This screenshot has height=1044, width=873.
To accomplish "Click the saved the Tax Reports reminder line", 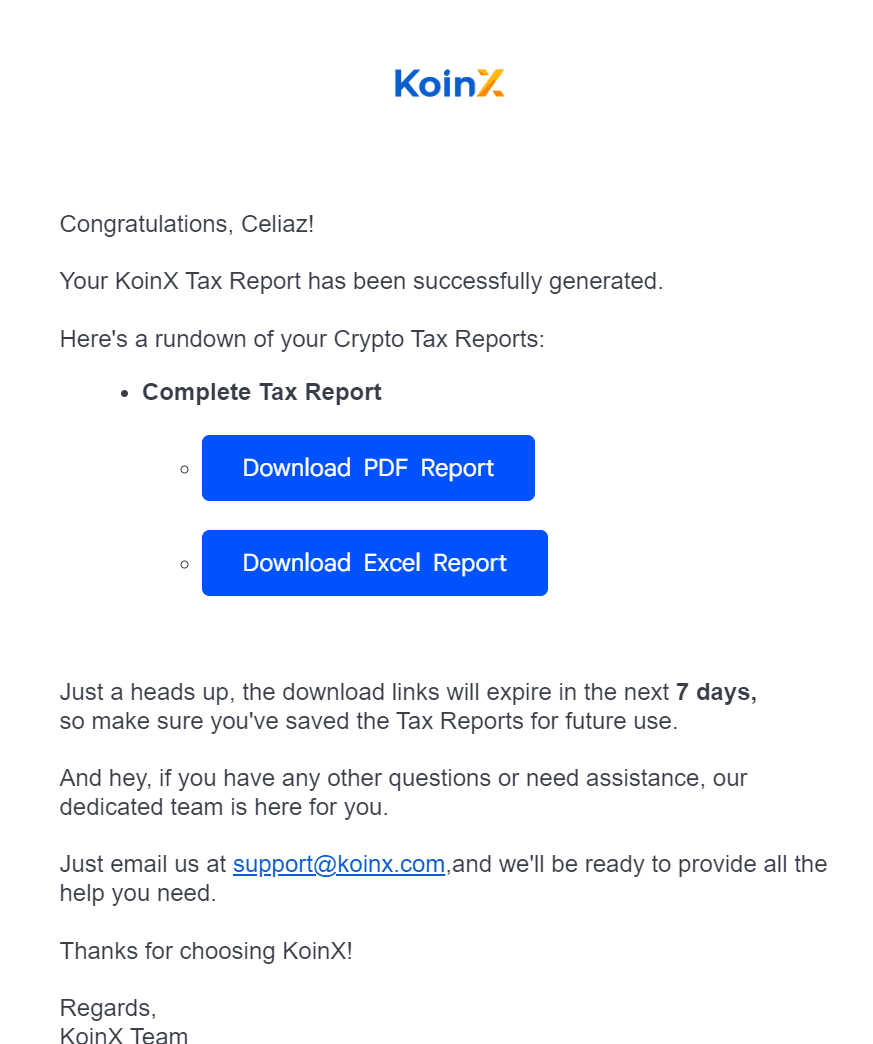I will tap(368, 720).
